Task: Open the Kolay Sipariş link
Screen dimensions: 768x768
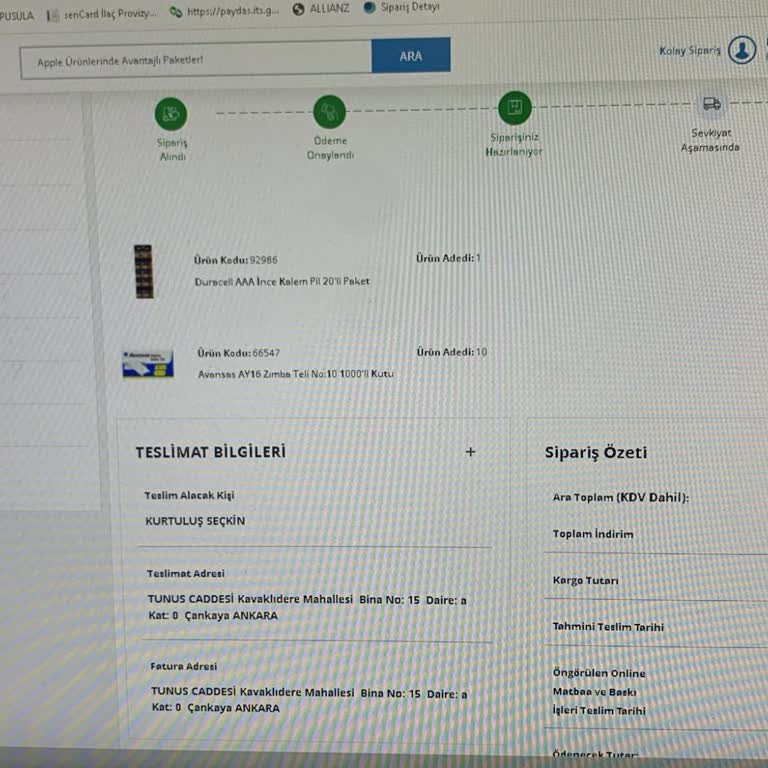Action: click(x=690, y=50)
